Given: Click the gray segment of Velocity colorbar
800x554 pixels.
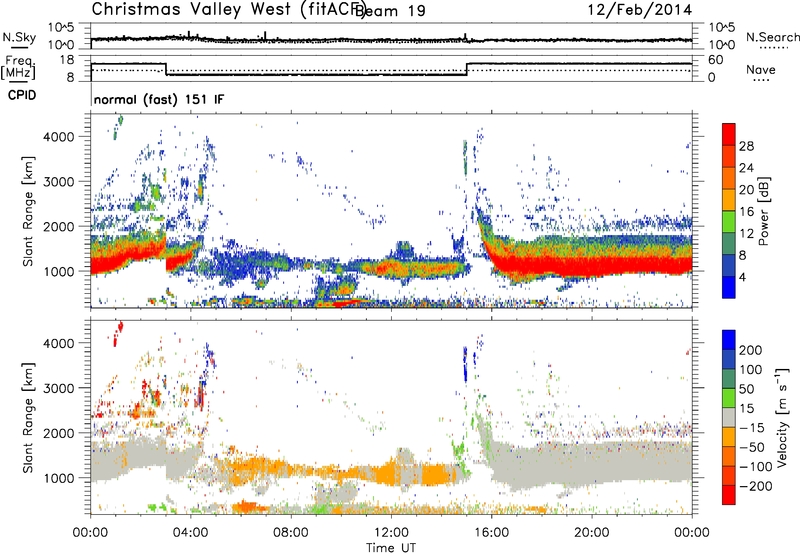Looking at the screenshot, I should (729, 417).
